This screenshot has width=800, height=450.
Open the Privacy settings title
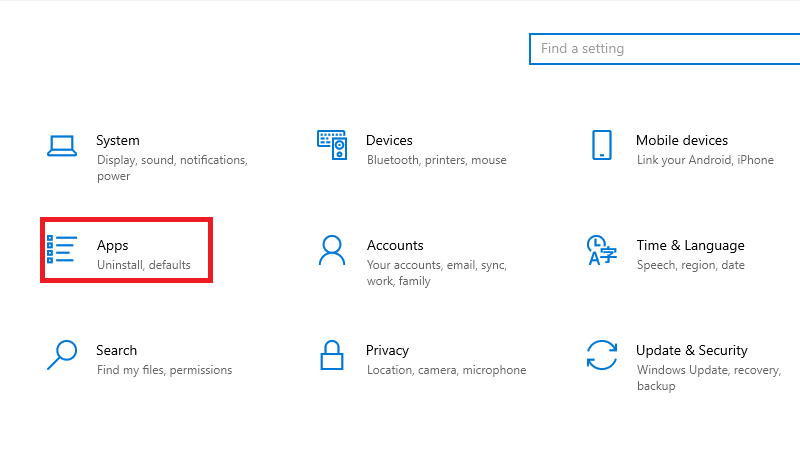click(x=387, y=351)
